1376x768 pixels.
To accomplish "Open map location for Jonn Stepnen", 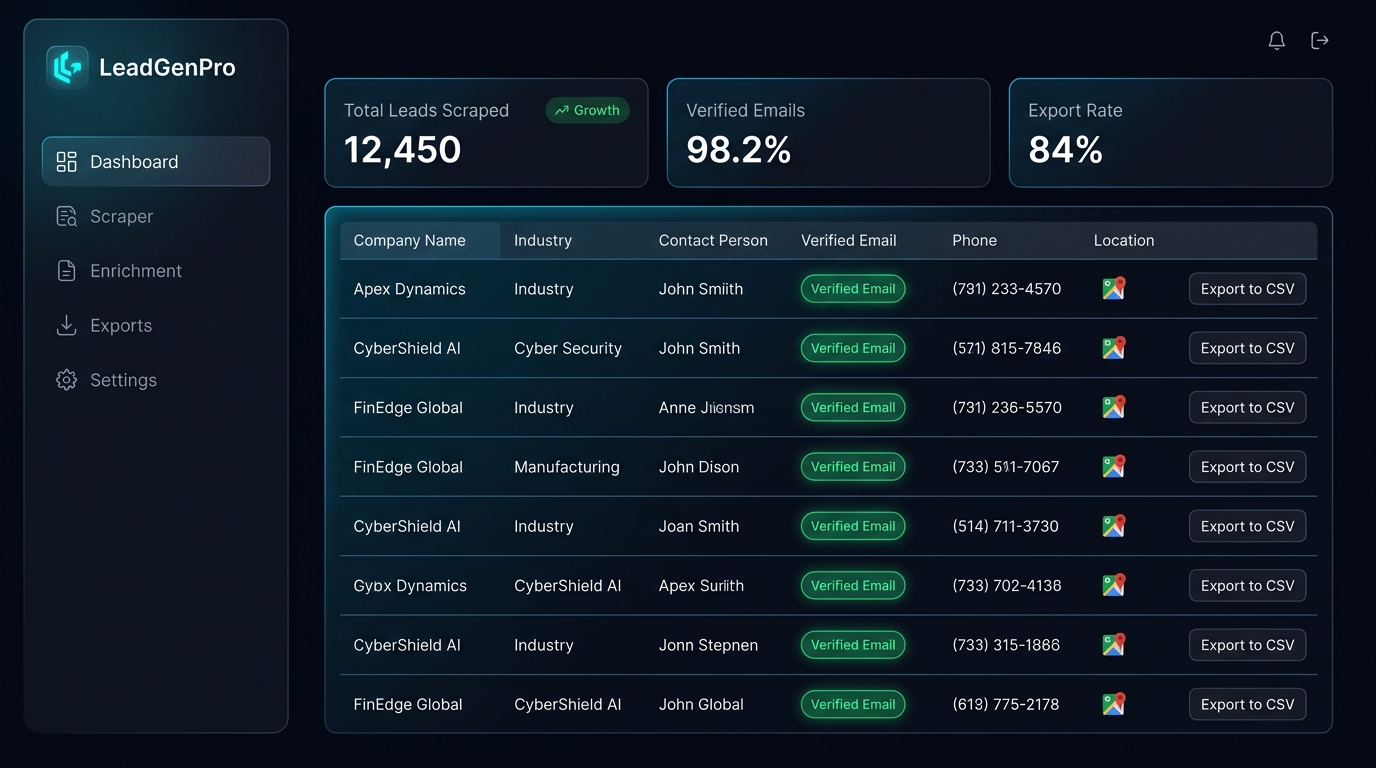I will pyautogui.click(x=1114, y=645).
